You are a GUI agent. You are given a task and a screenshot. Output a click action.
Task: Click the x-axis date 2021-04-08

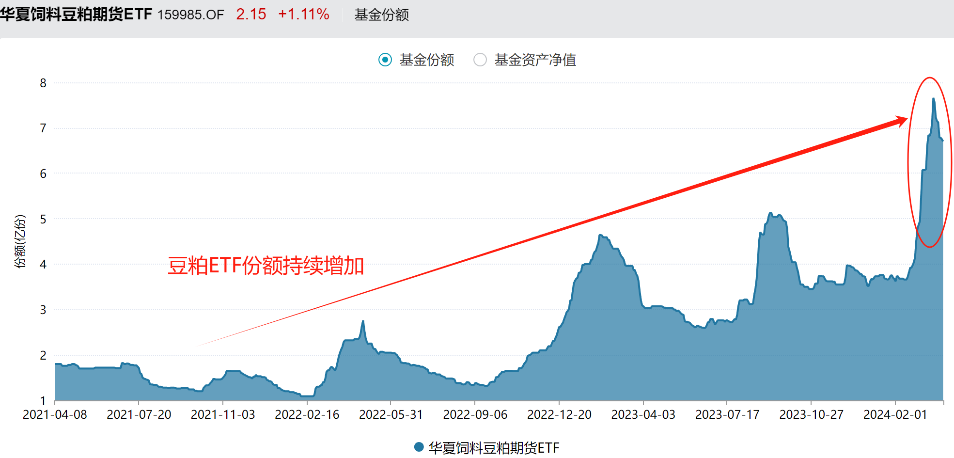(55, 414)
